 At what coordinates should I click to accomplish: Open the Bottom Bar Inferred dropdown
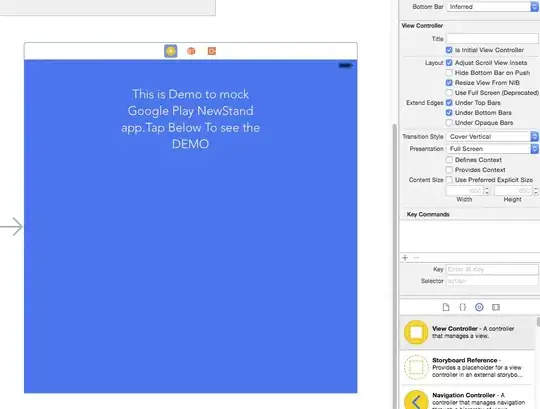[x=492, y=7]
